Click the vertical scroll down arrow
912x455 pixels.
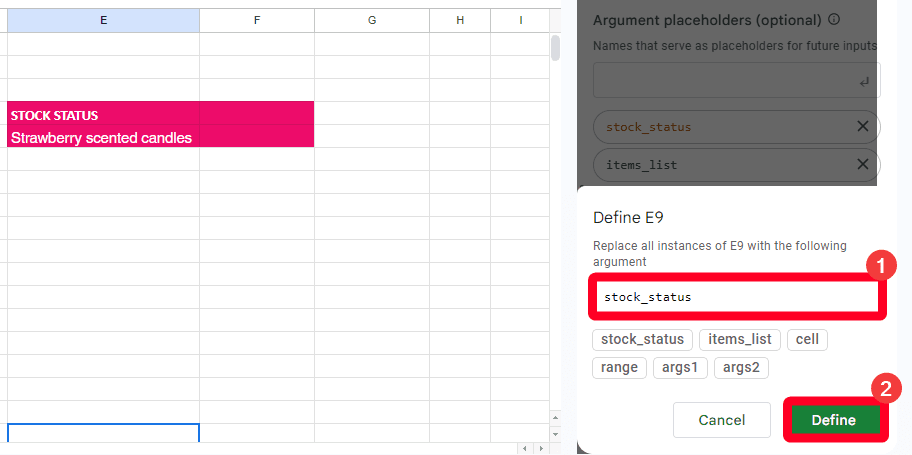[556, 435]
